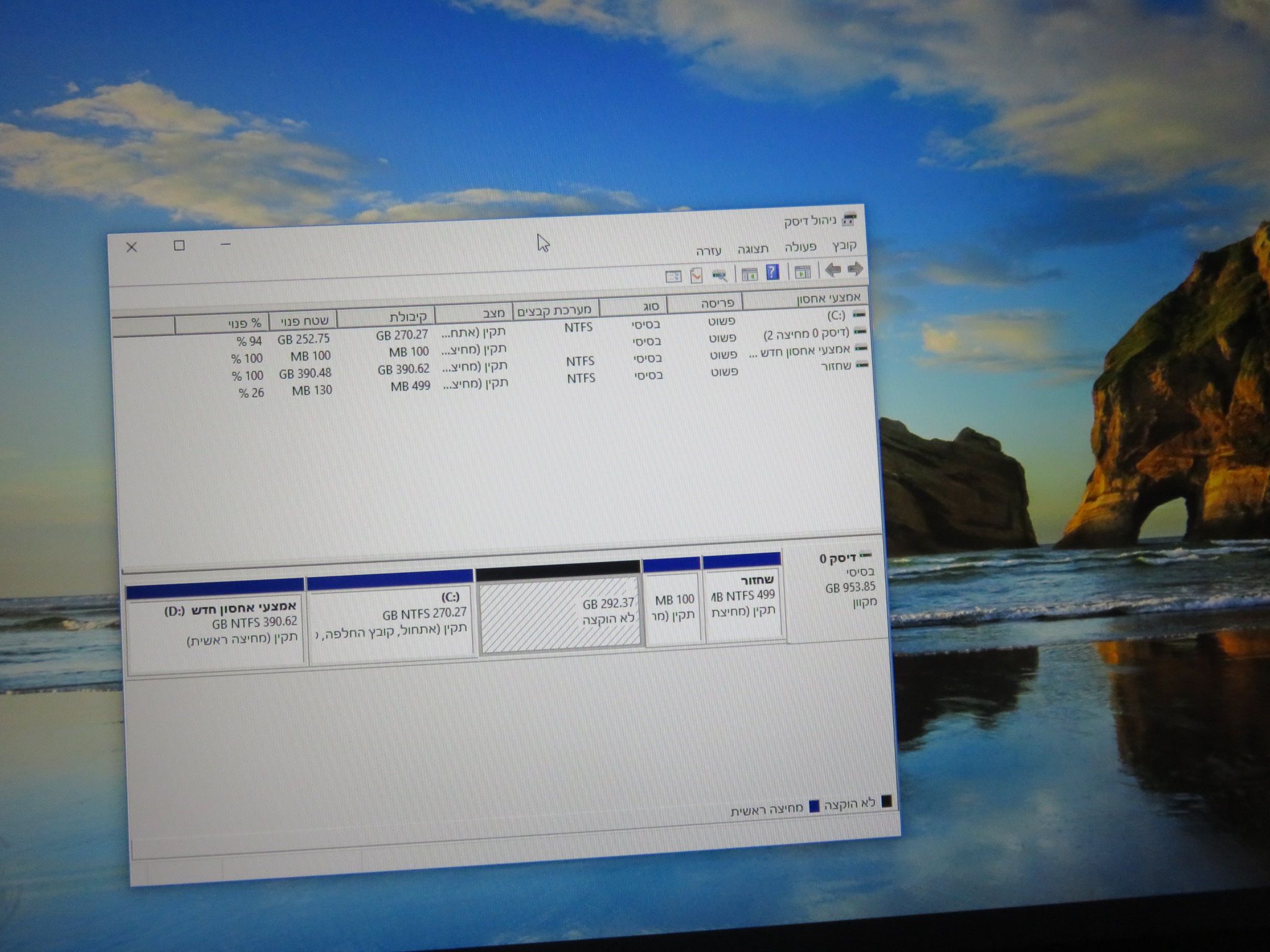
Task: Open the פעולה (Action) menu
Action: point(800,247)
